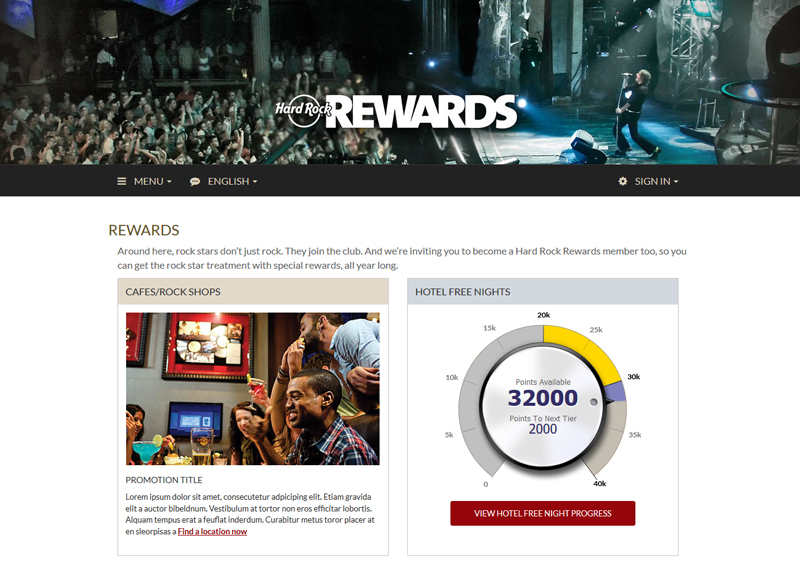Select the Cafes/Rock Shops panel header
This screenshot has height=563, width=800.
tap(253, 291)
